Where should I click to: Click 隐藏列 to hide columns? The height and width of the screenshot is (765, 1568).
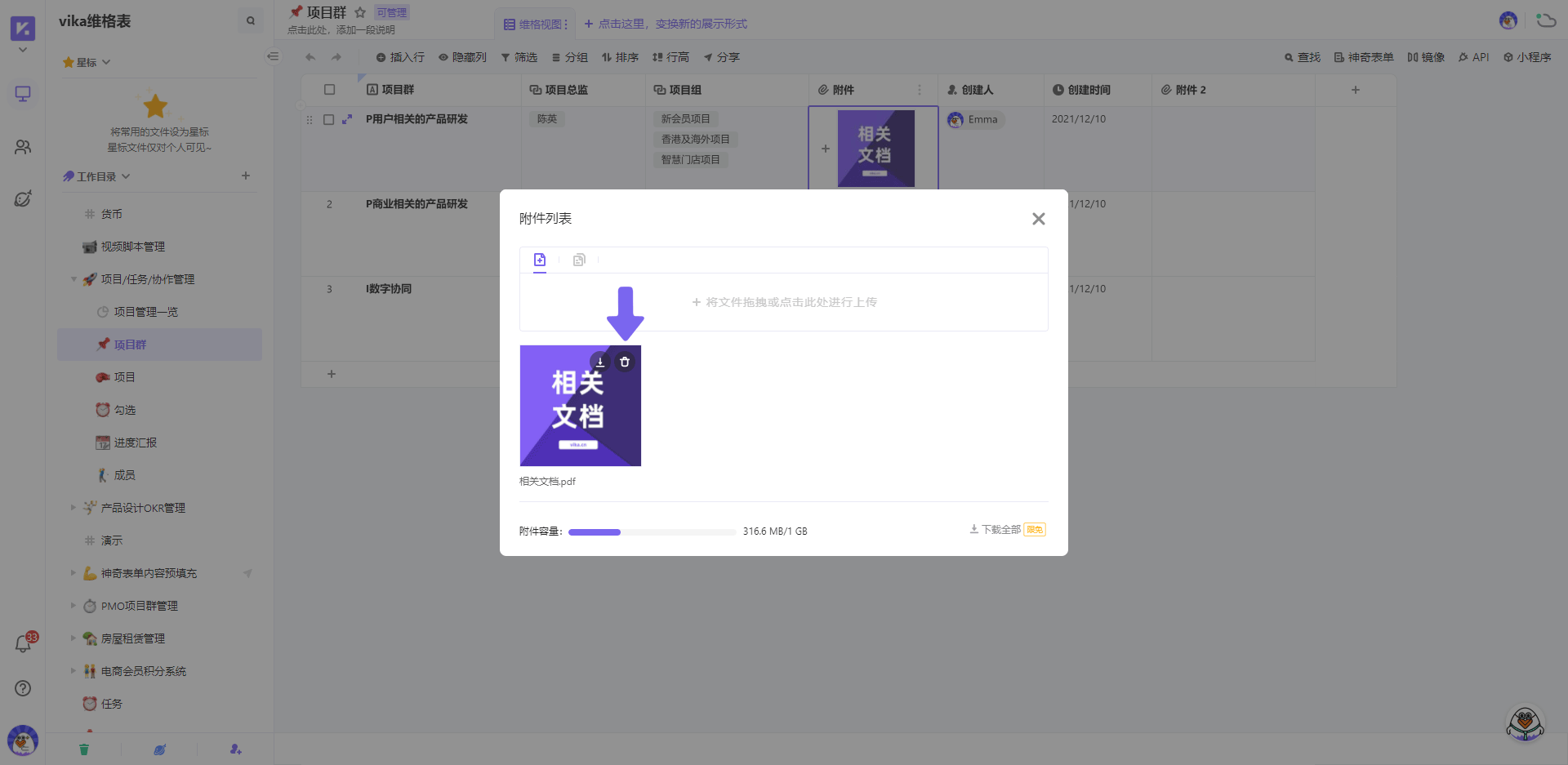coord(462,57)
